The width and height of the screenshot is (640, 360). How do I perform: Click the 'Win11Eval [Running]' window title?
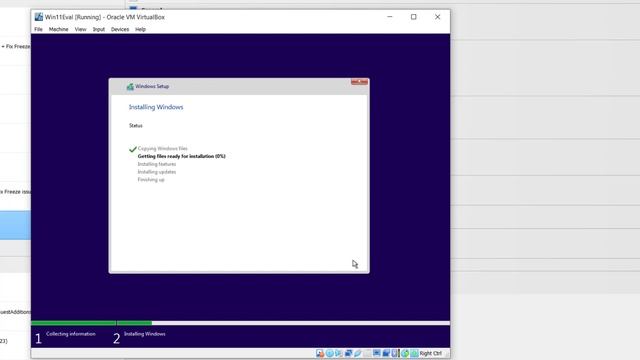104,17
